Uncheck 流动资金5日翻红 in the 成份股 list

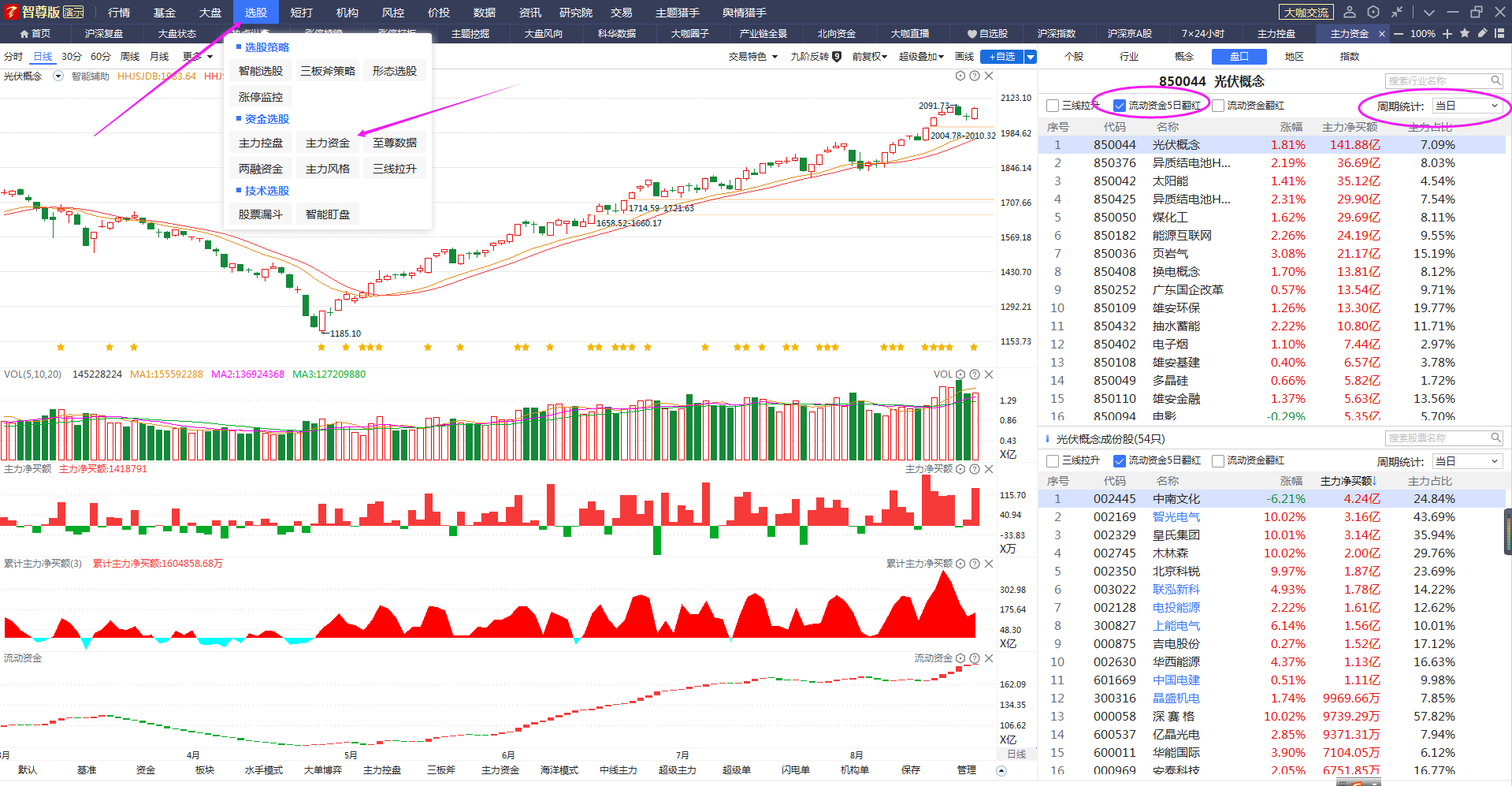coord(1119,460)
